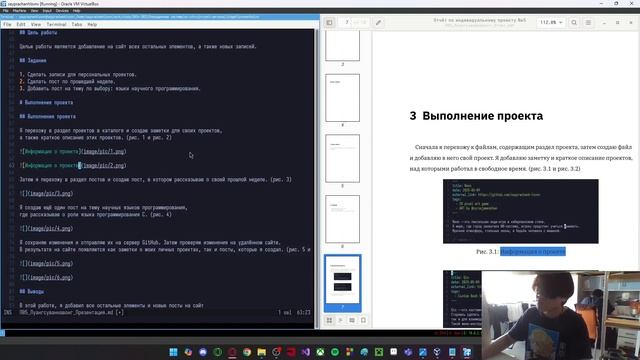Open the terminal Help menu

[92, 24]
